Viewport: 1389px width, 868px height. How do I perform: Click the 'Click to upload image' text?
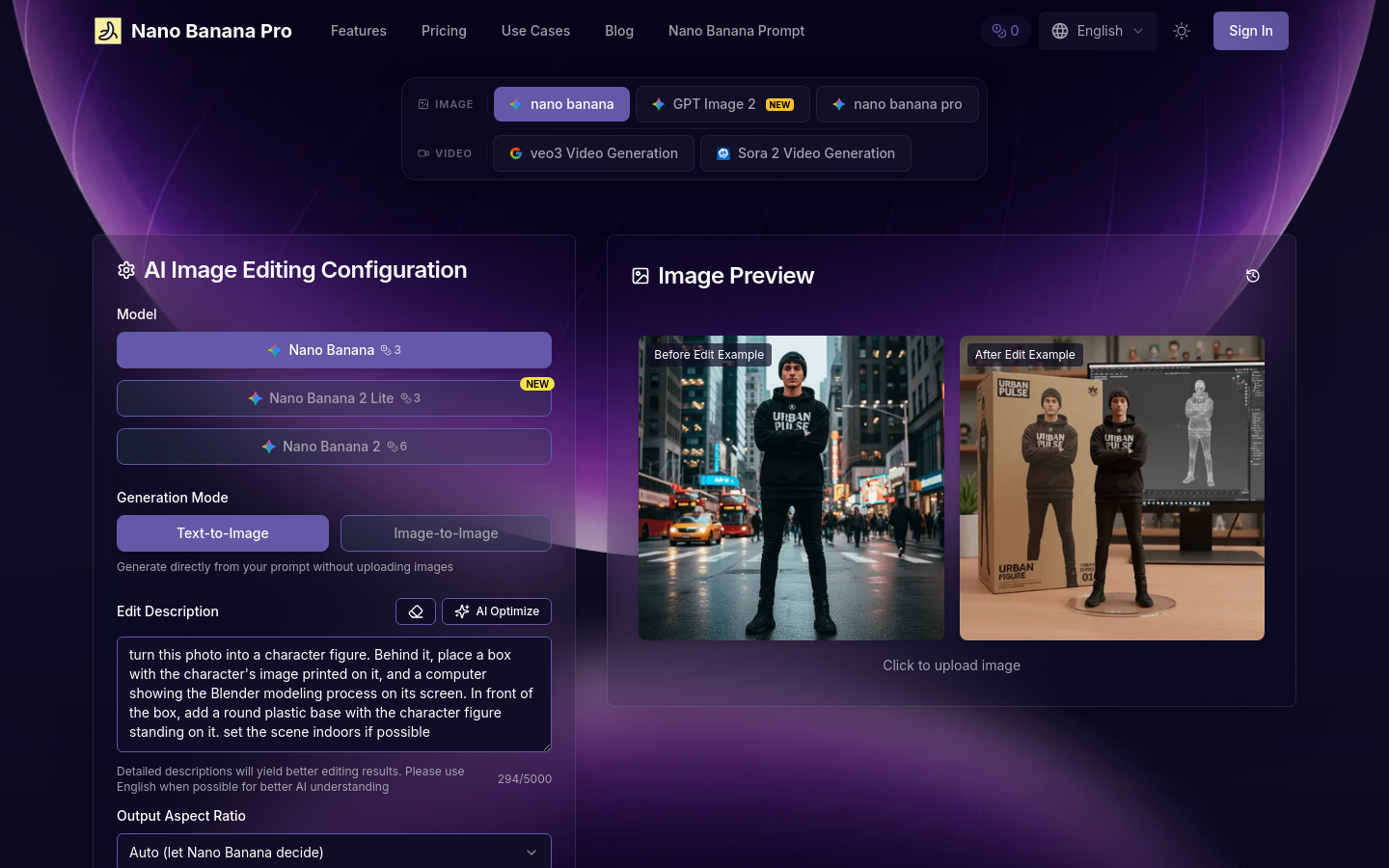(951, 665)
